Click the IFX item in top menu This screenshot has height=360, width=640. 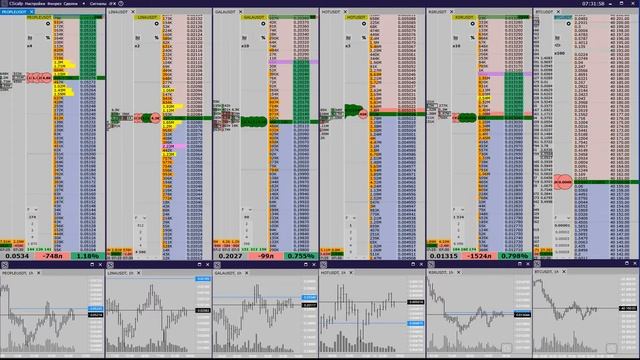[x=113, y=3]
